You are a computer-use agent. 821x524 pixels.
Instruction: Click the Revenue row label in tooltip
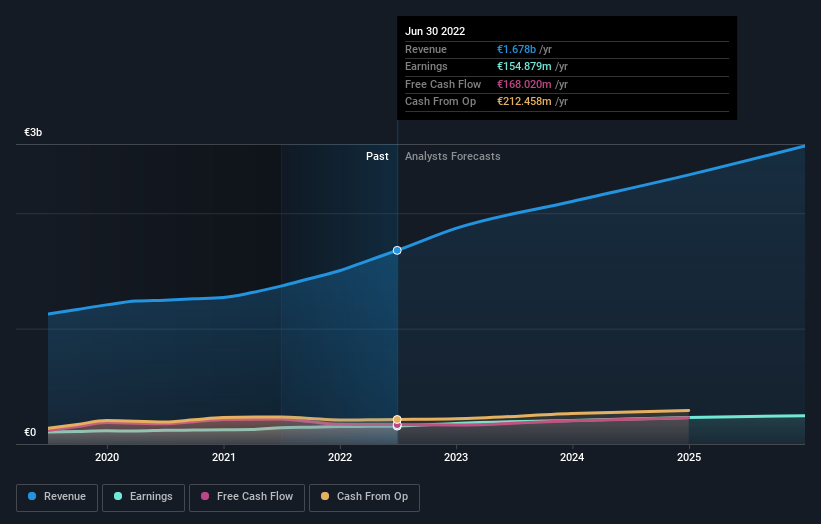click(426, 49)
